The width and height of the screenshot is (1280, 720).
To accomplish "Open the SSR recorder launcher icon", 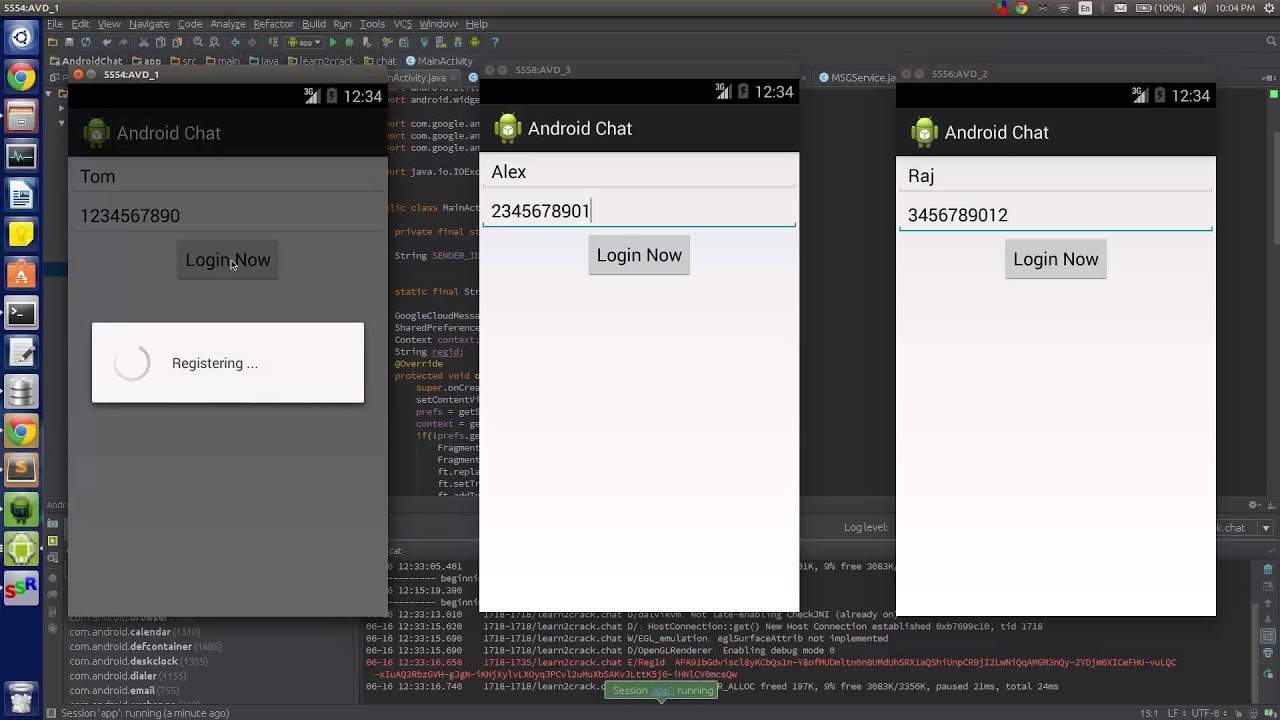I will [21, 589].
